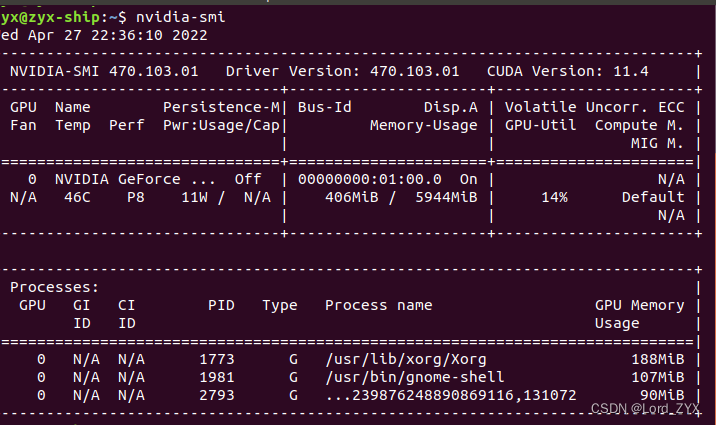Screen dimensions: 716x425
Task: Click the 'PID' column header
Action: 221,305
